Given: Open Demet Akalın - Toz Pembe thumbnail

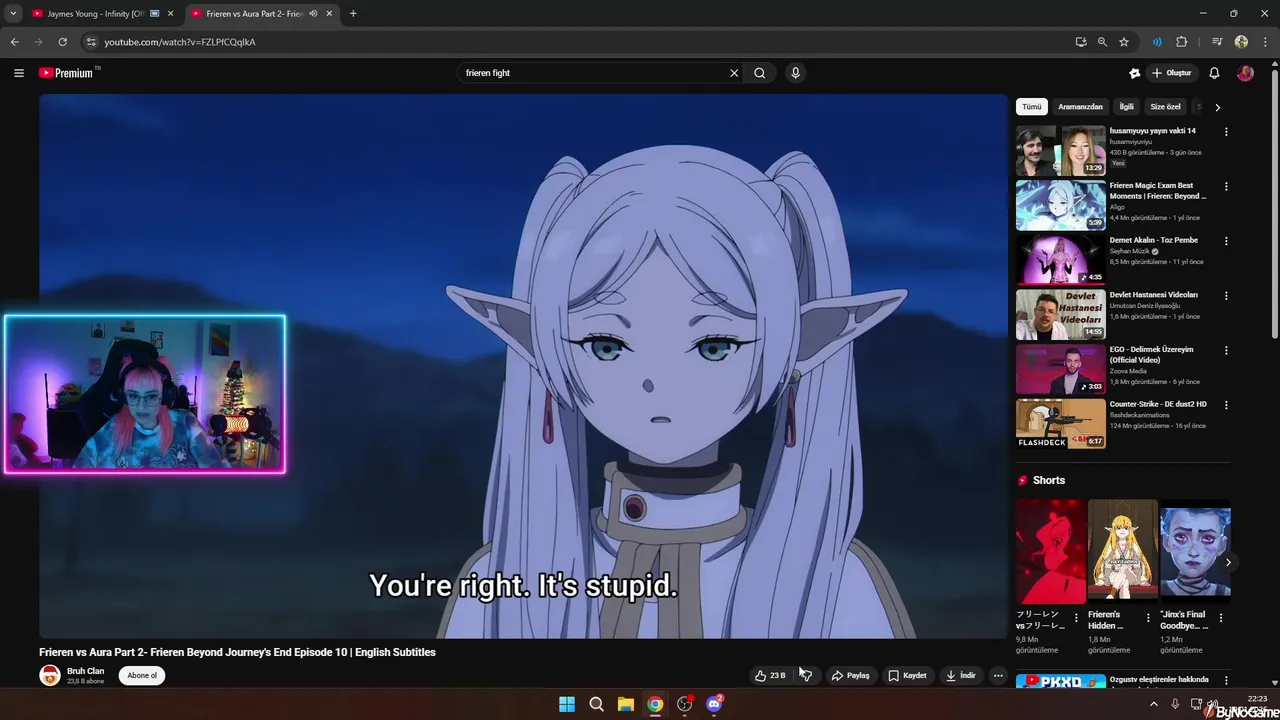Looking at the screenshot, I should point(1061,260).
